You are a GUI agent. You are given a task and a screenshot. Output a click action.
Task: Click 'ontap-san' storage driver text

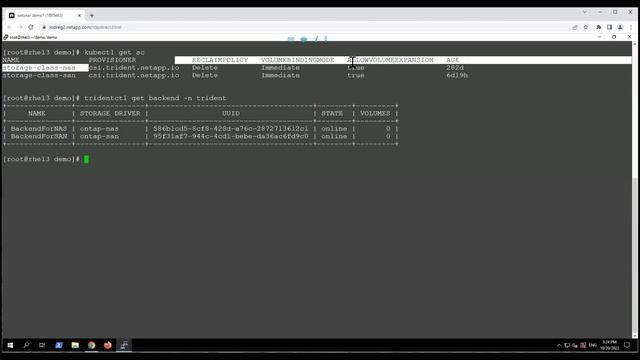point(99,136)
